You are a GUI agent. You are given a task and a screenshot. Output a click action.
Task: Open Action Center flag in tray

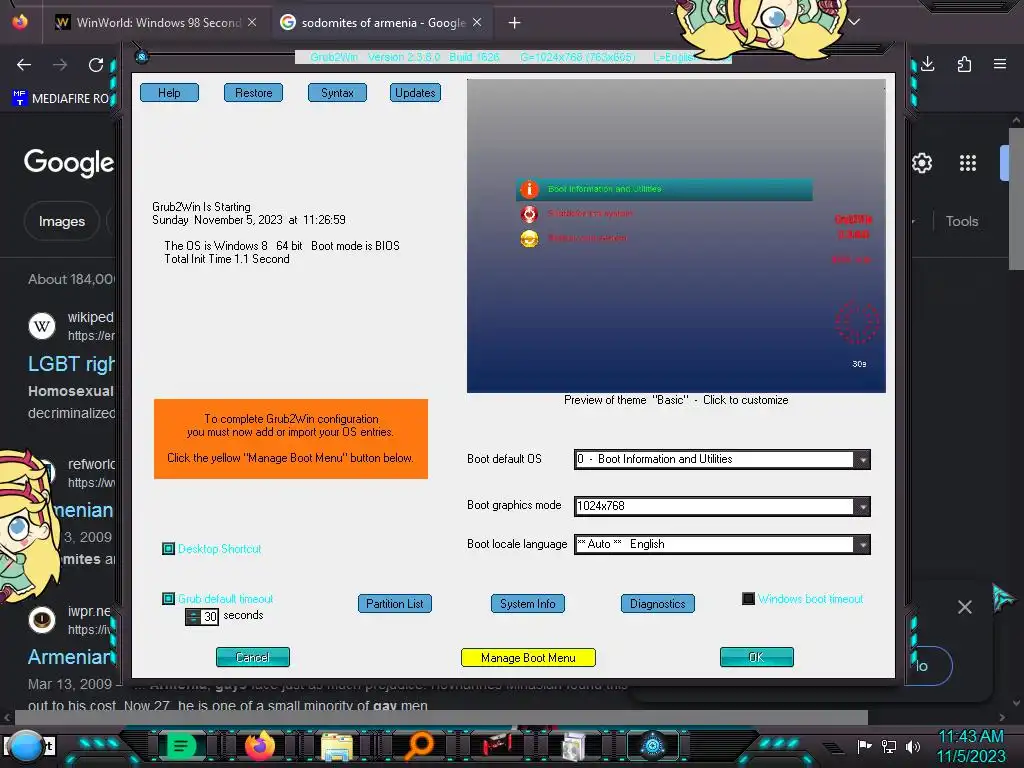865,746
